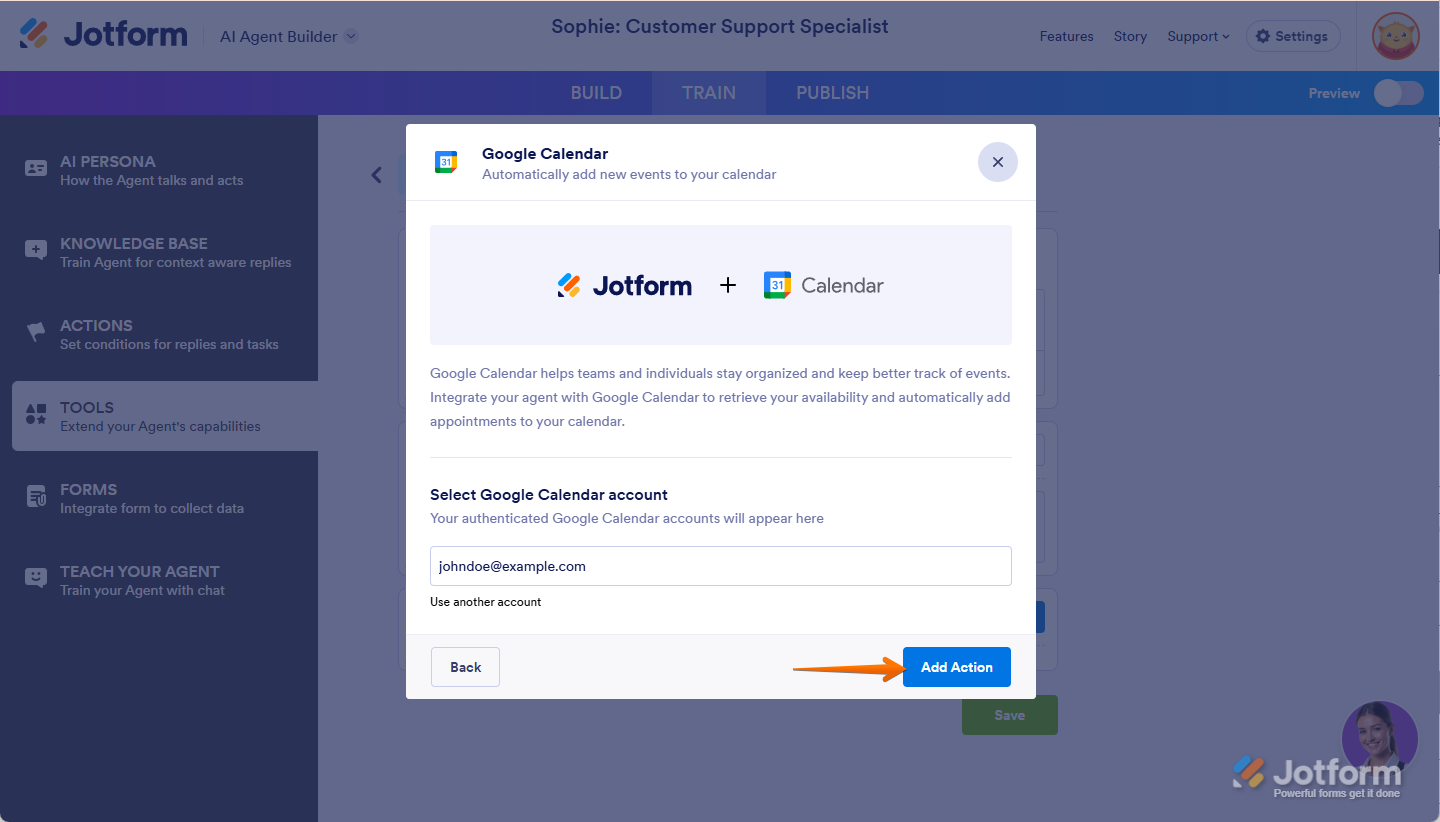Click the user avatar in header
Screen dimensions: 1440x822
(x=1395, y=36)
